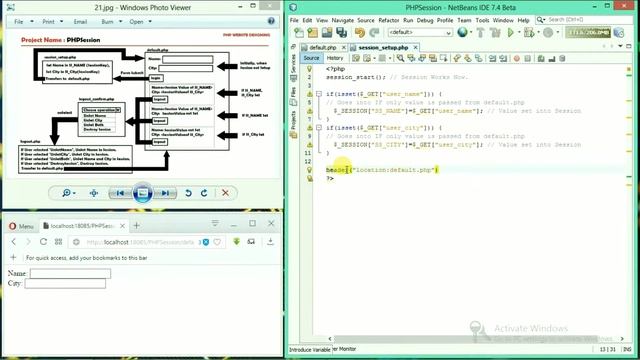The width and height of the screenshot is (640, 360).
Task: Click the orange Undo arrow in NetBeans
Action: [360, 32]
